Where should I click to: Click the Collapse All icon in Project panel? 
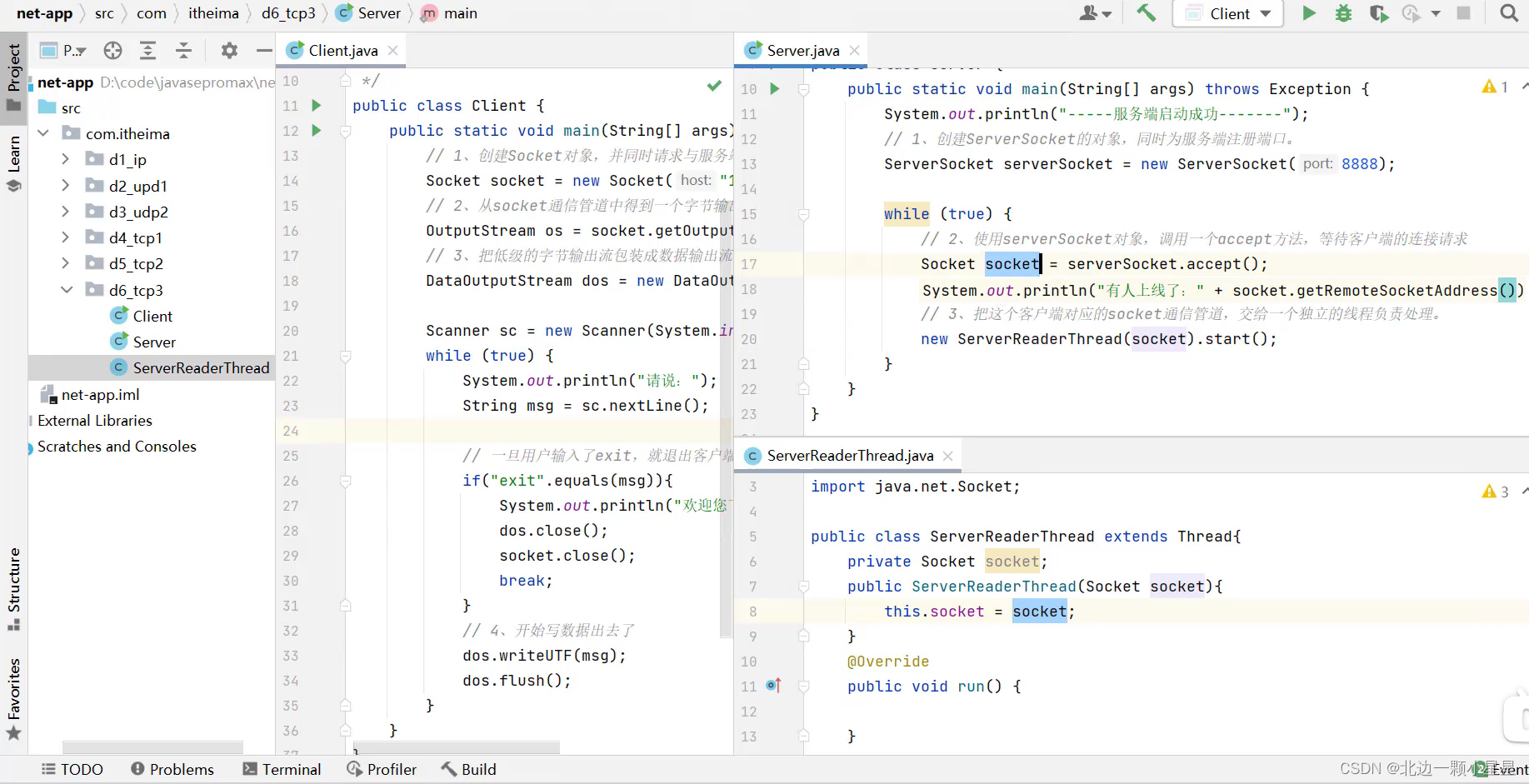tap(183, 51)
